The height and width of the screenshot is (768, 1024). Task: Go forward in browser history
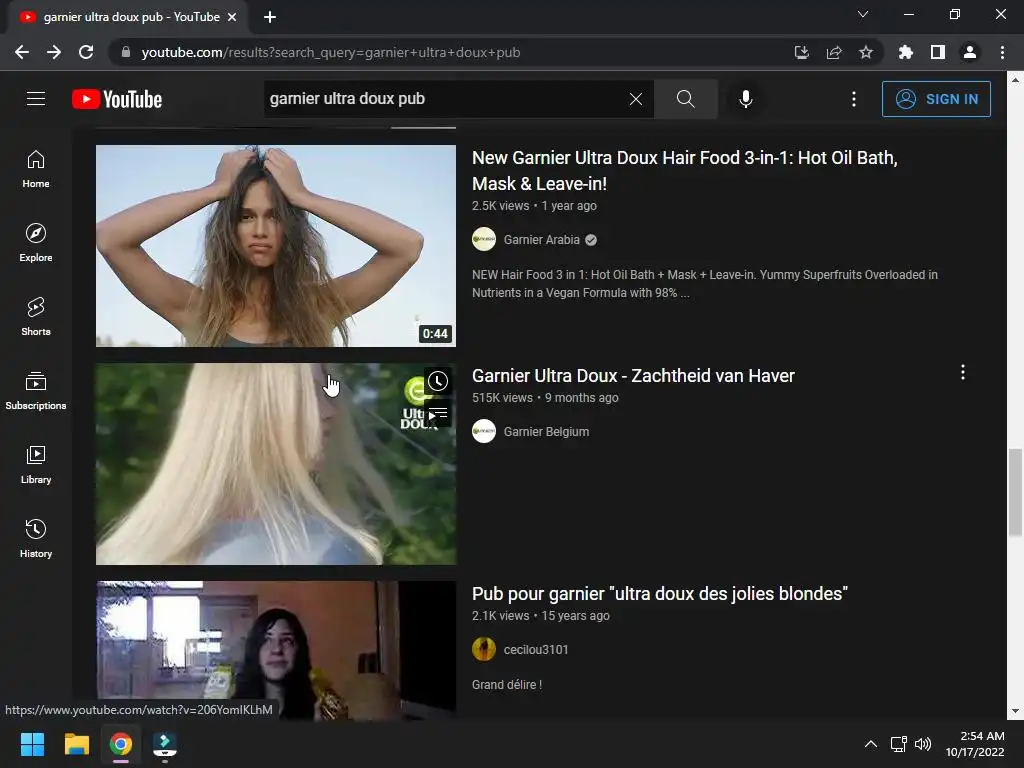(x=54, y=52)
